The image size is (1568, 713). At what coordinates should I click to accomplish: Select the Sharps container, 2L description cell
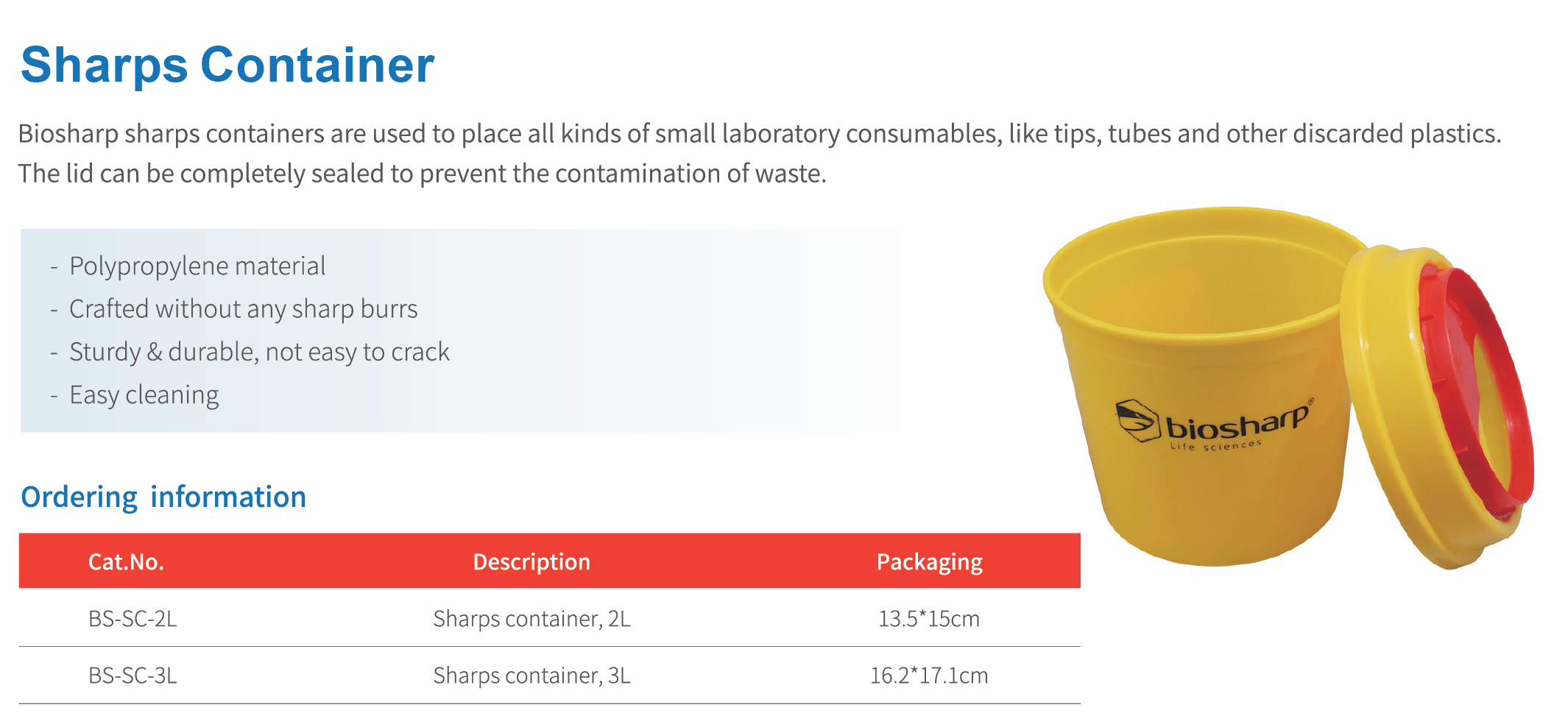click(532, 619)
